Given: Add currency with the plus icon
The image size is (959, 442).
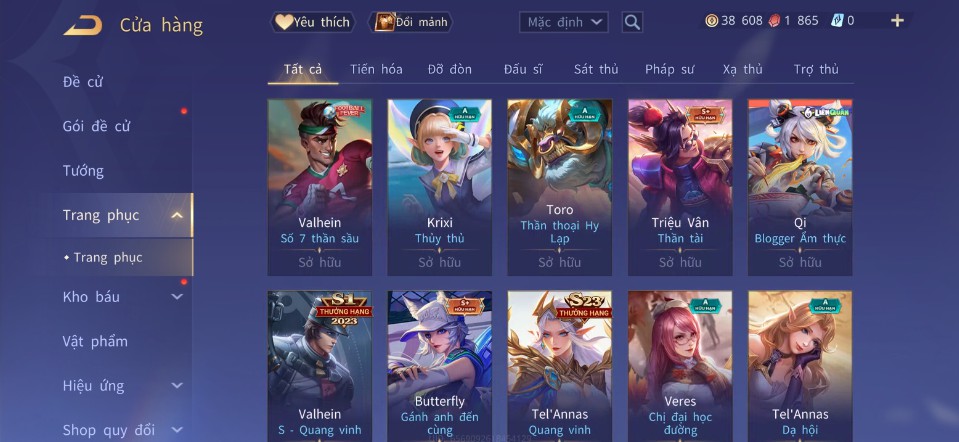Looking at the screenshot, I should tap(897, 21).
